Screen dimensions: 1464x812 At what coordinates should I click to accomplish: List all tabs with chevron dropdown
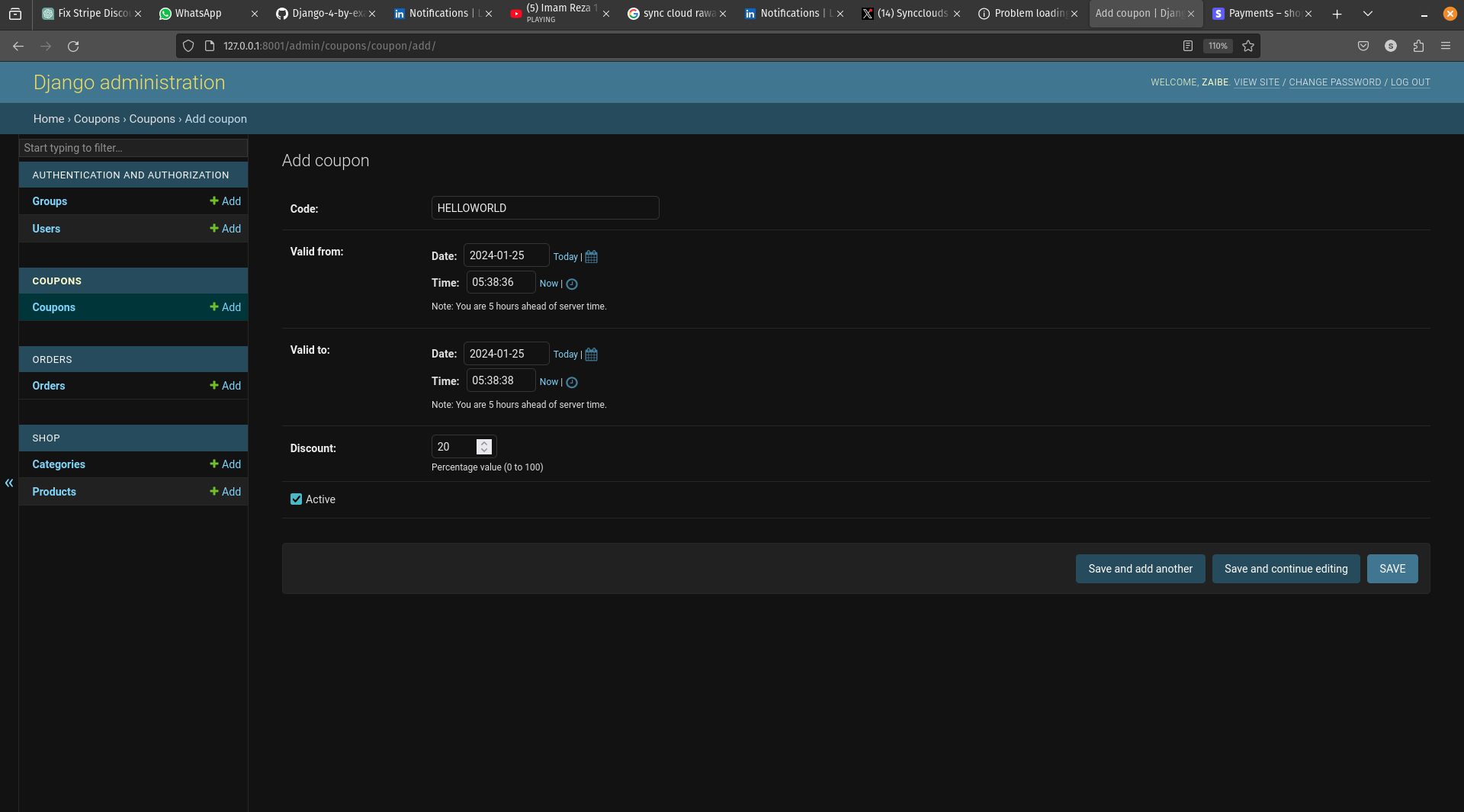click(x=1368, y=14)
